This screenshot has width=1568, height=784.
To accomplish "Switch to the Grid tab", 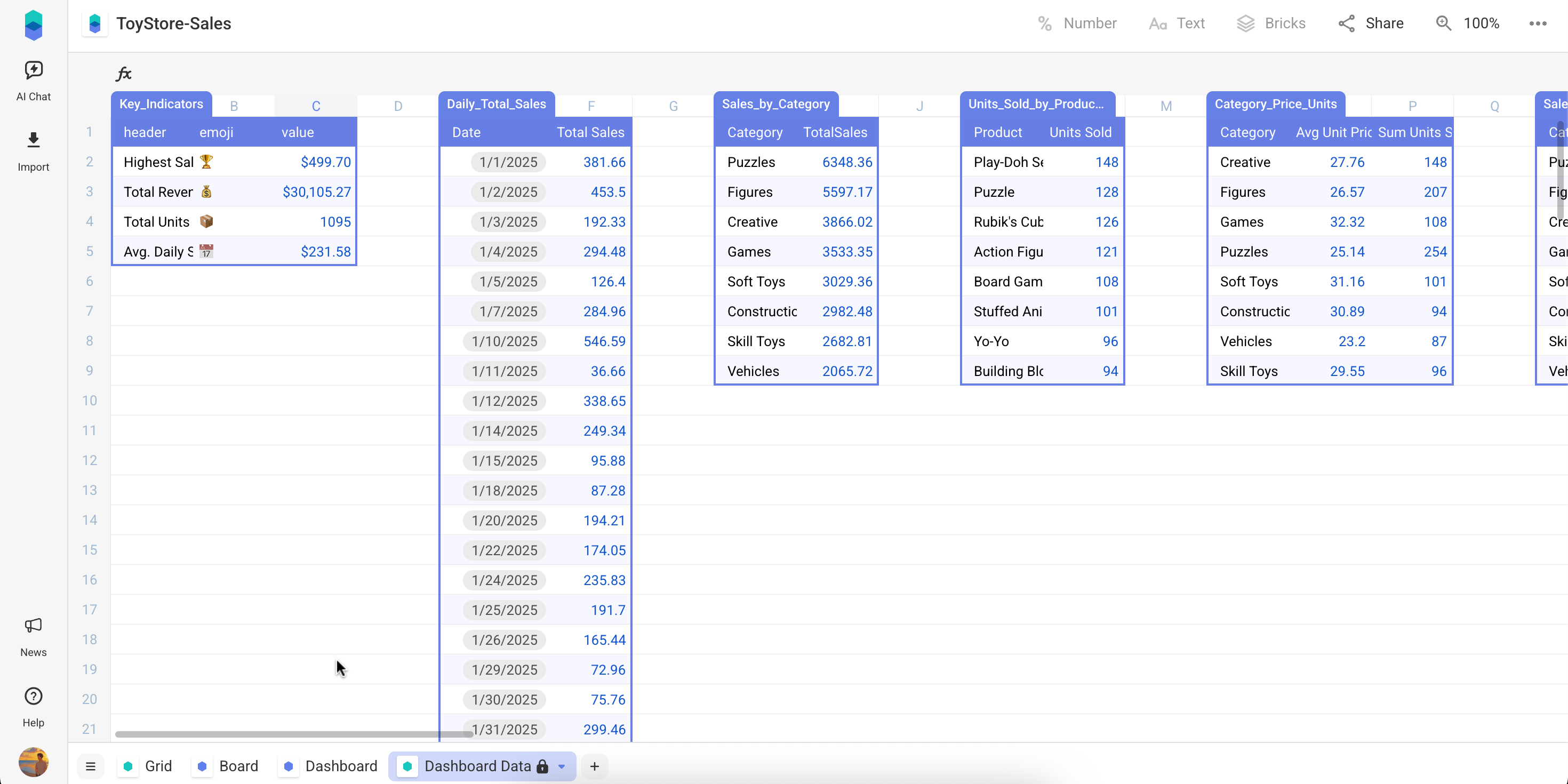I will [146, 766].
